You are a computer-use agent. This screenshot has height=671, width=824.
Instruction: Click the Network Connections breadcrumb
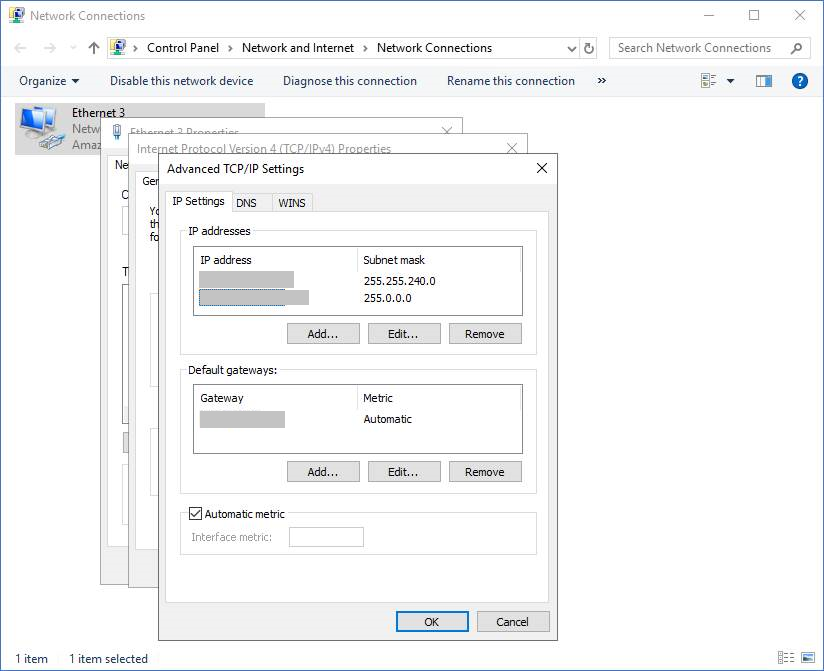(x=435, y=48)
